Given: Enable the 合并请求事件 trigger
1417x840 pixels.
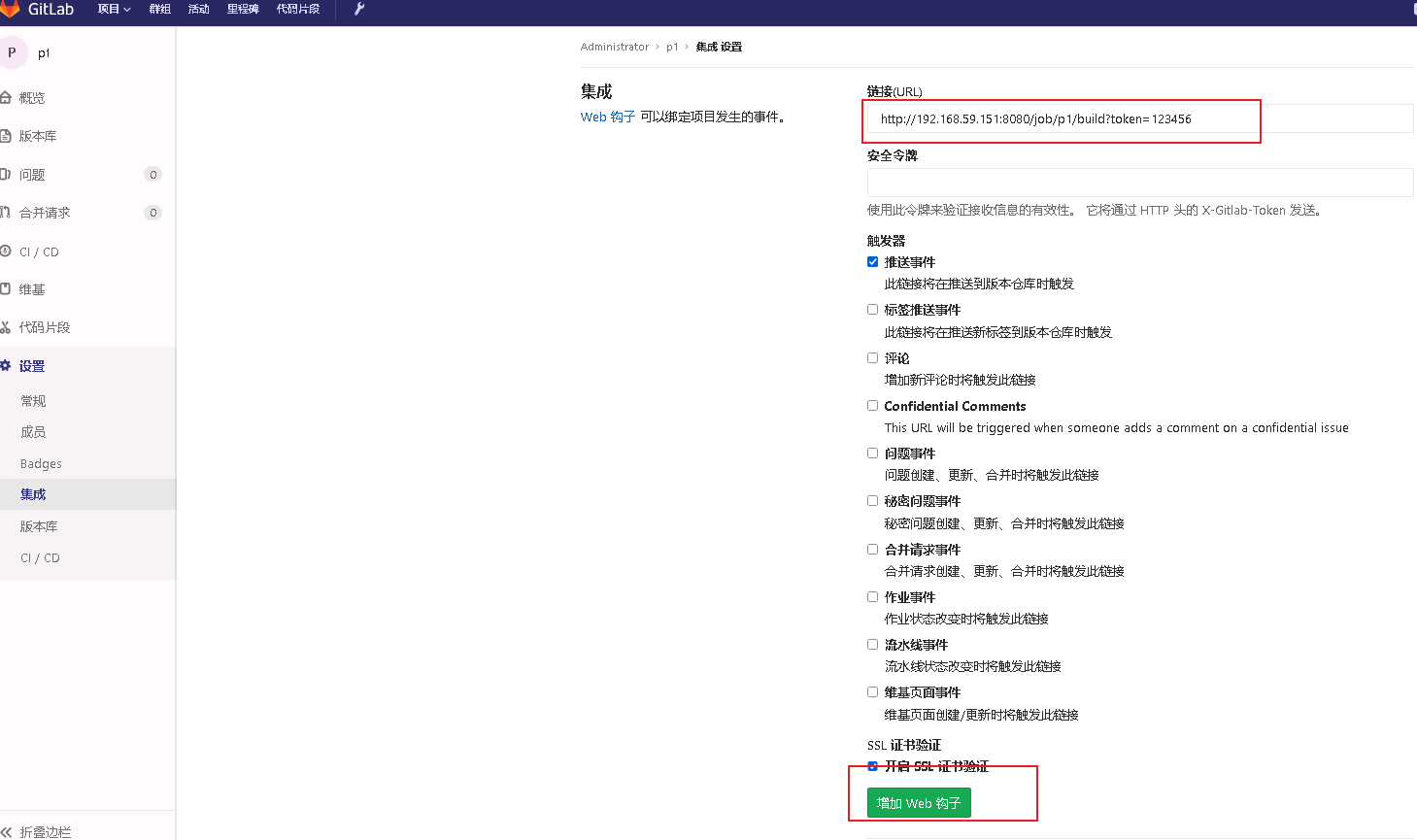Looking at the screenshot, I should click(872, 549).
